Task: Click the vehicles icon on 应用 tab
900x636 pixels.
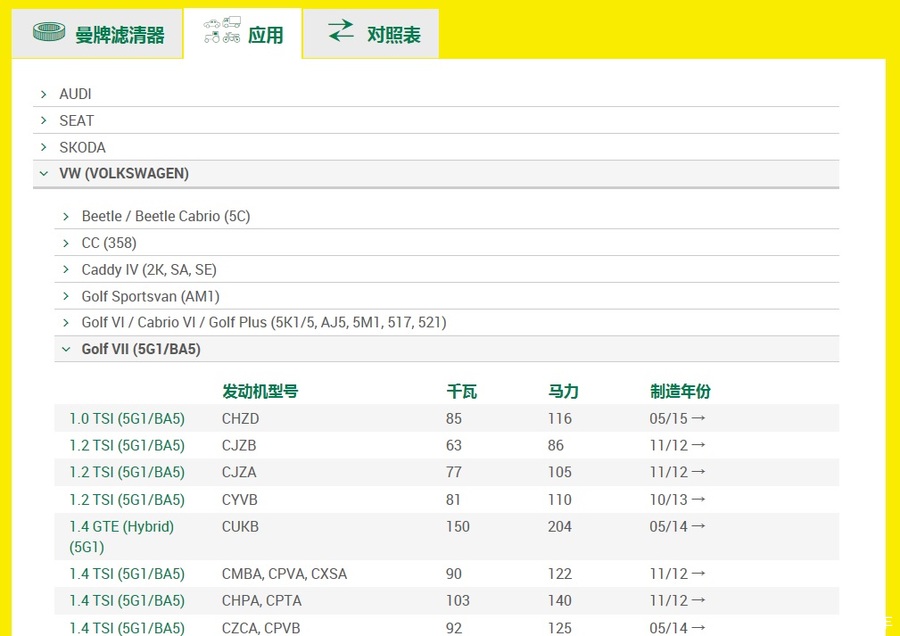Action: point(222,30)
